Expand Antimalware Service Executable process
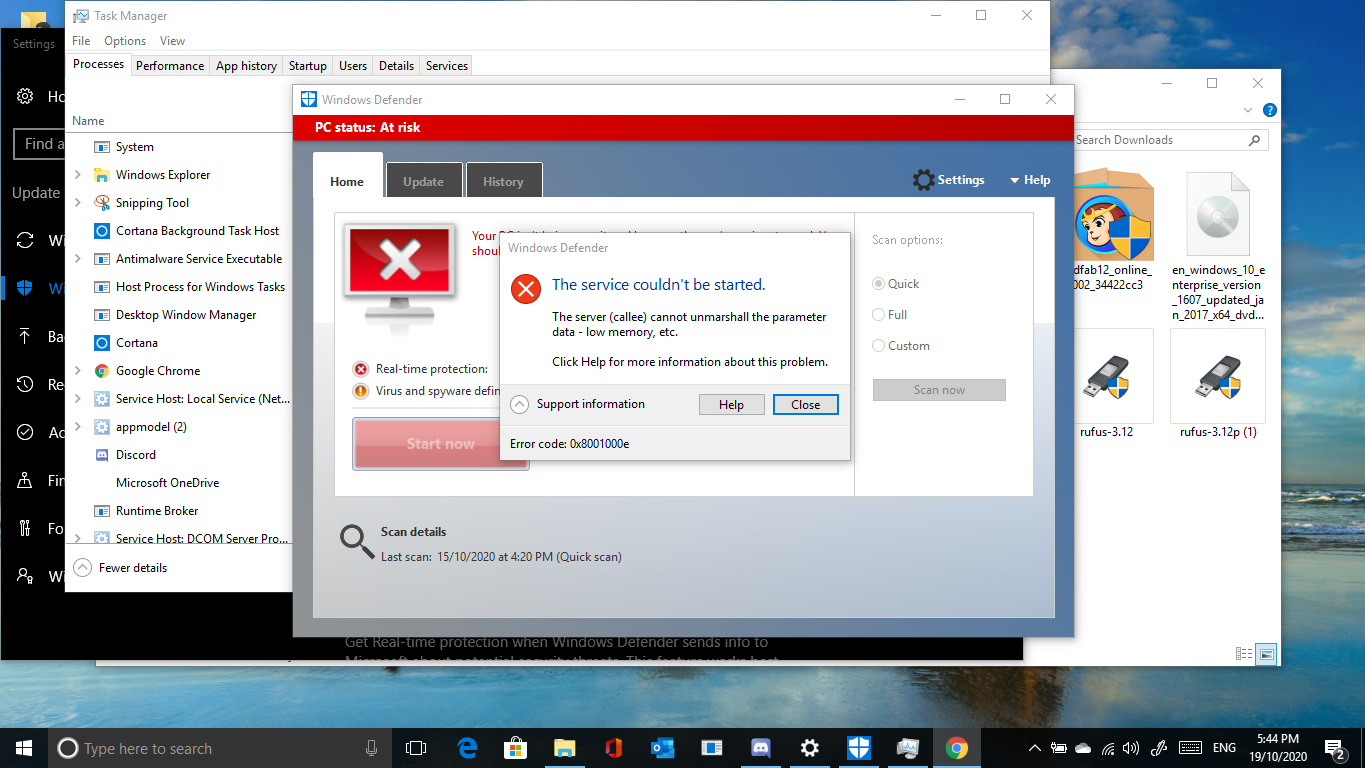 click(x=78, y=259)
